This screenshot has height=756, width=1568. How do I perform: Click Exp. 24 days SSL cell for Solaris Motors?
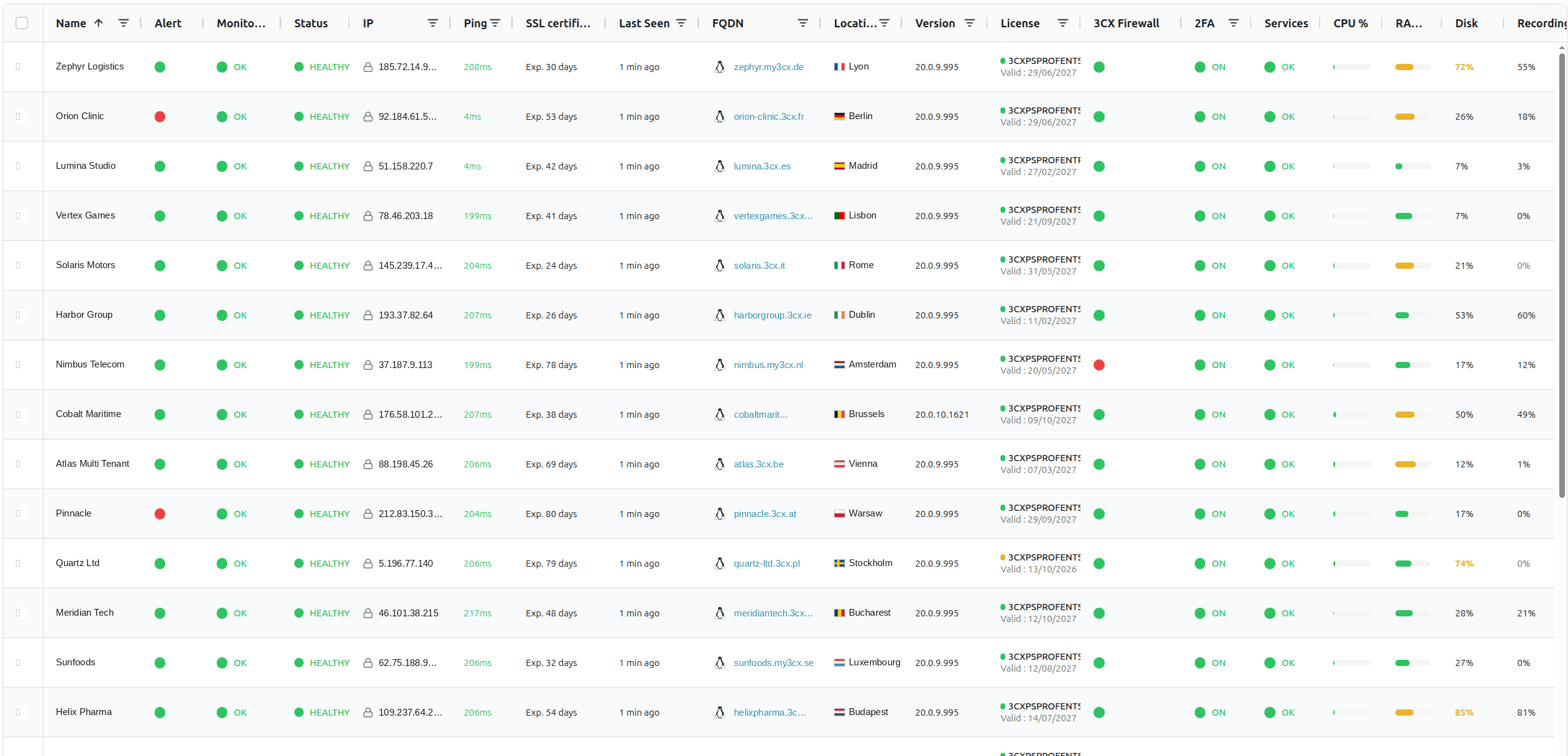point(551,266)
